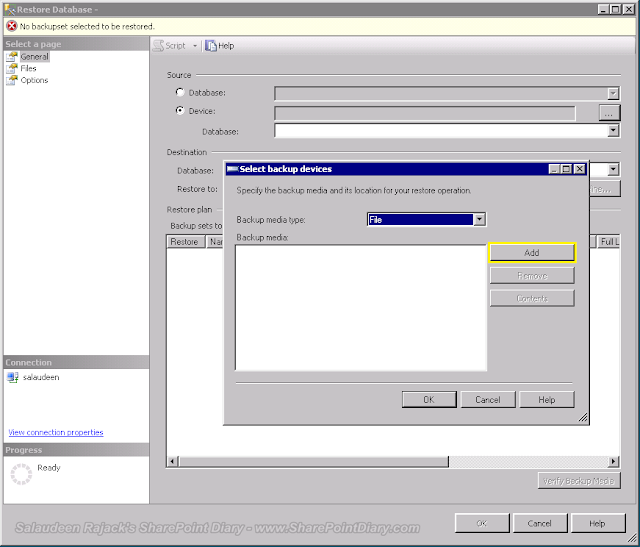Click the Restore Database bottom Help button
Screen dimensions: 640x547
(598, 523)
